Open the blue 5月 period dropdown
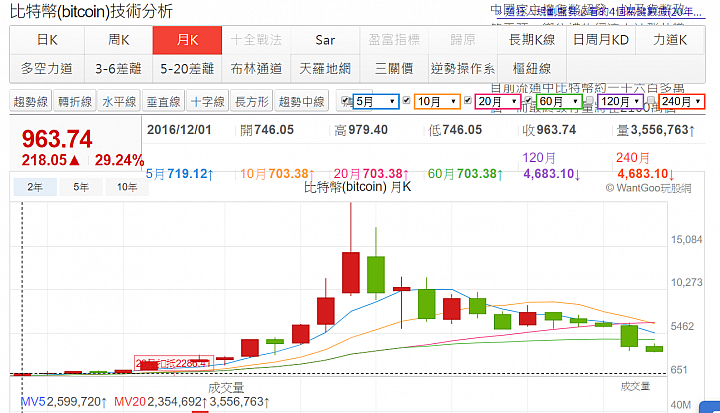Screen dimensions: 720x413 (376, 102)
